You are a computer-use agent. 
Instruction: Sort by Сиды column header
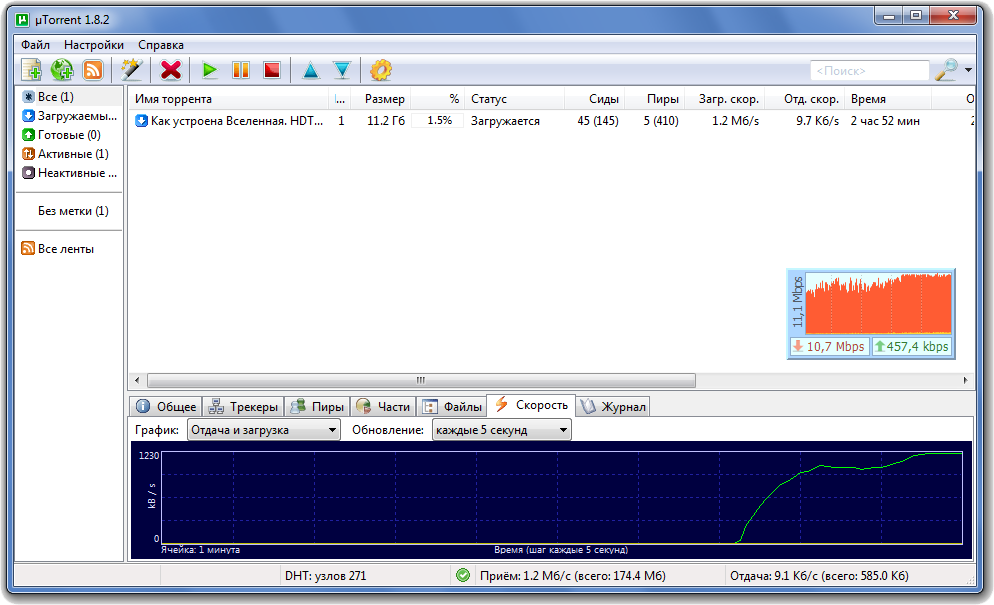(595, 99)
